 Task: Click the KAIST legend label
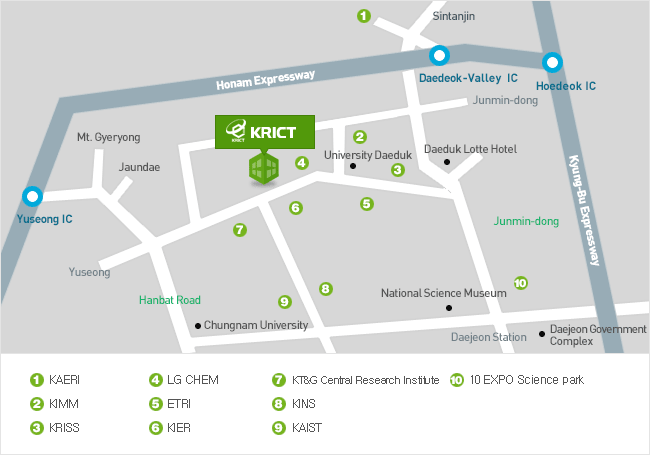coord(307,428)
